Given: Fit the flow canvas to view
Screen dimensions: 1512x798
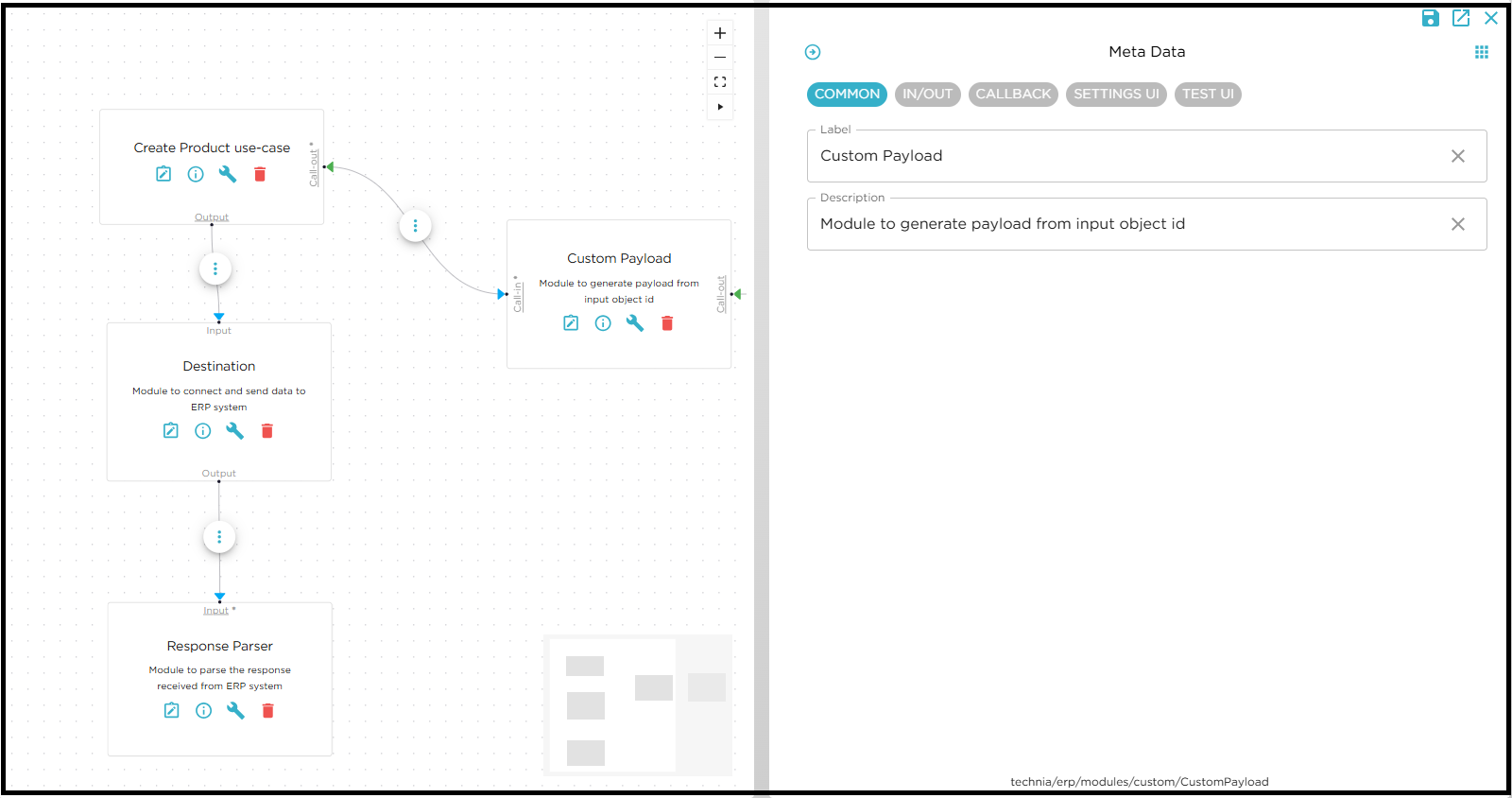Looking at the screenshot, I should click(x=720, y=82).
